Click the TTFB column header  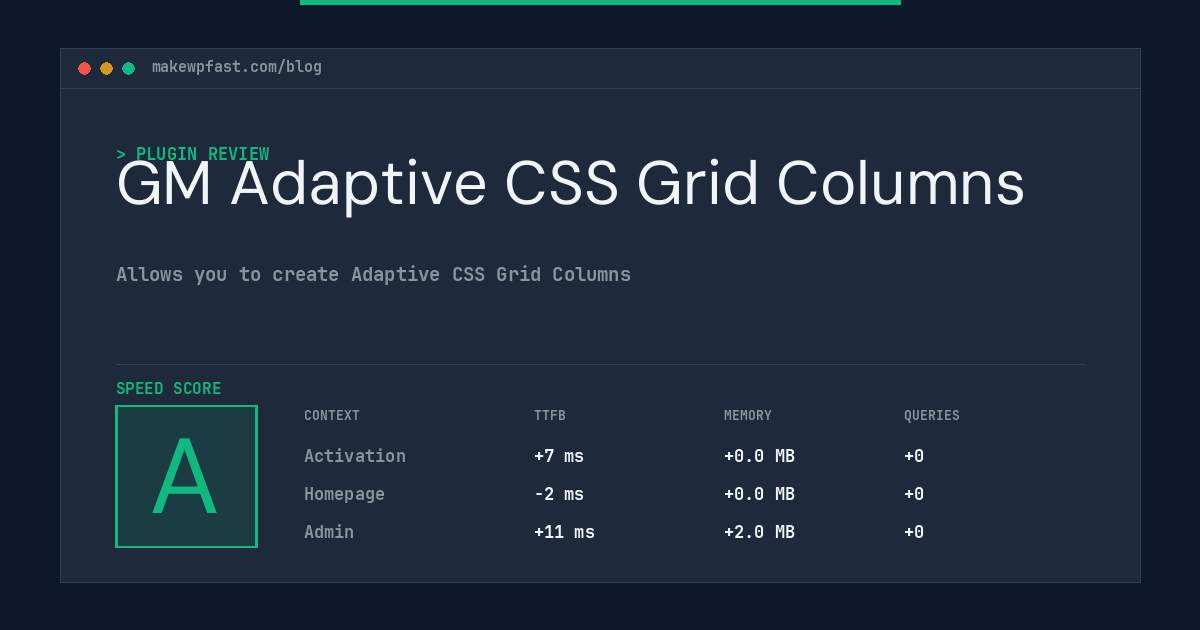coord(550,416)
